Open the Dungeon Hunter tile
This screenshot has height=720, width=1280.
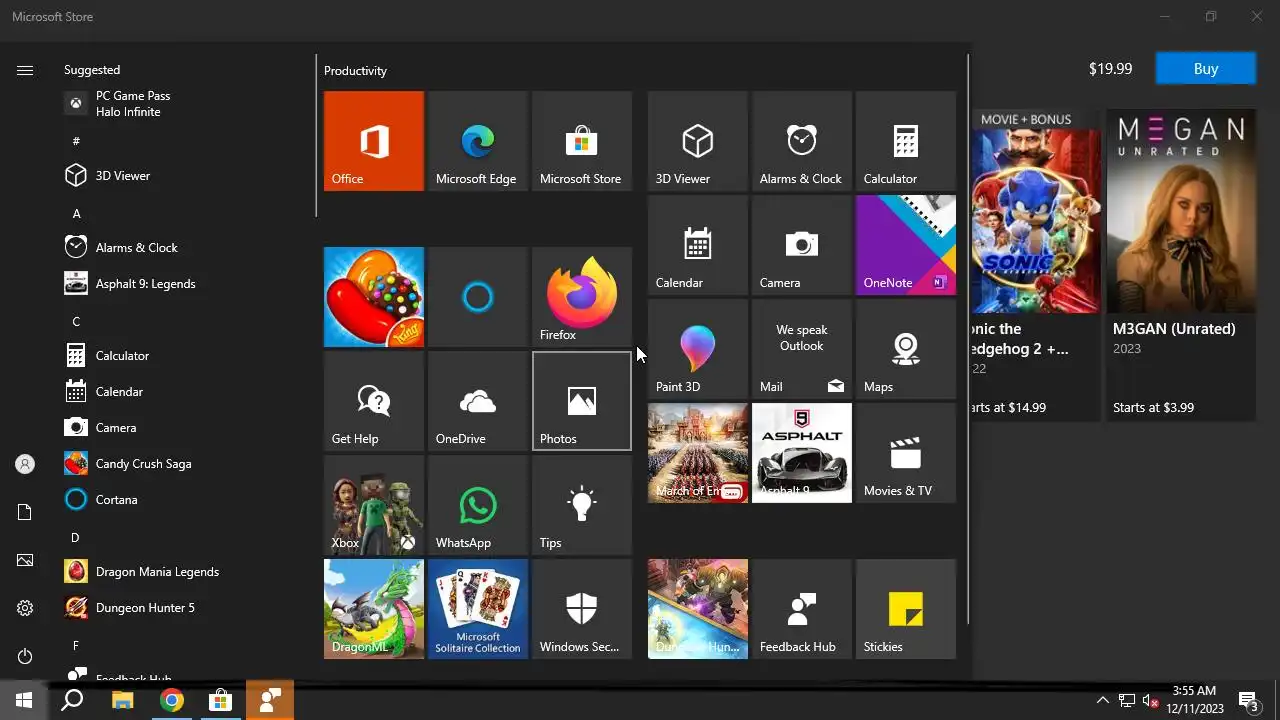point(698,609)
